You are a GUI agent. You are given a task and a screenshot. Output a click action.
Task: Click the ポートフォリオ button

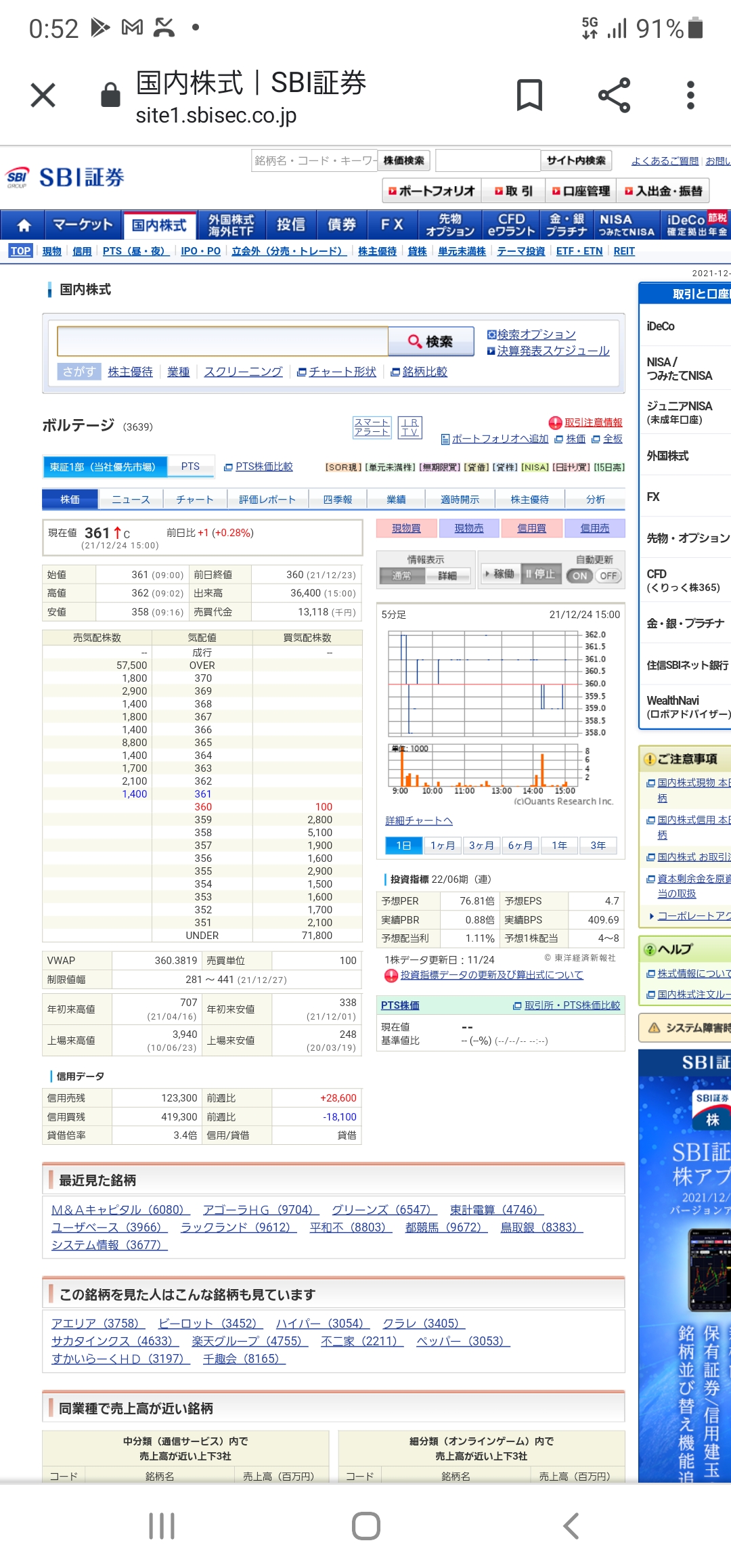432,191
